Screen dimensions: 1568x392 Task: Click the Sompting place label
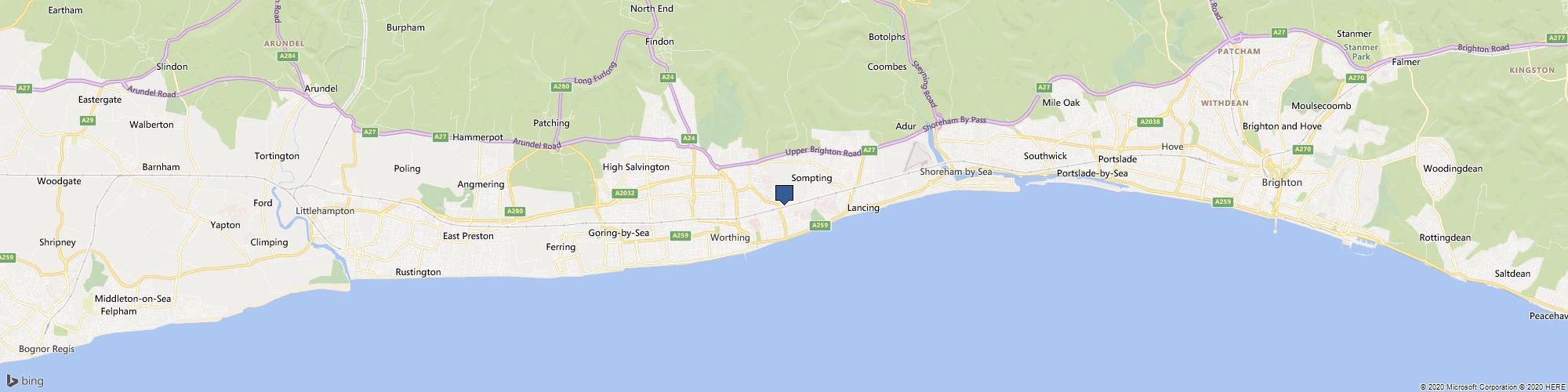click(x=811, y=178)
